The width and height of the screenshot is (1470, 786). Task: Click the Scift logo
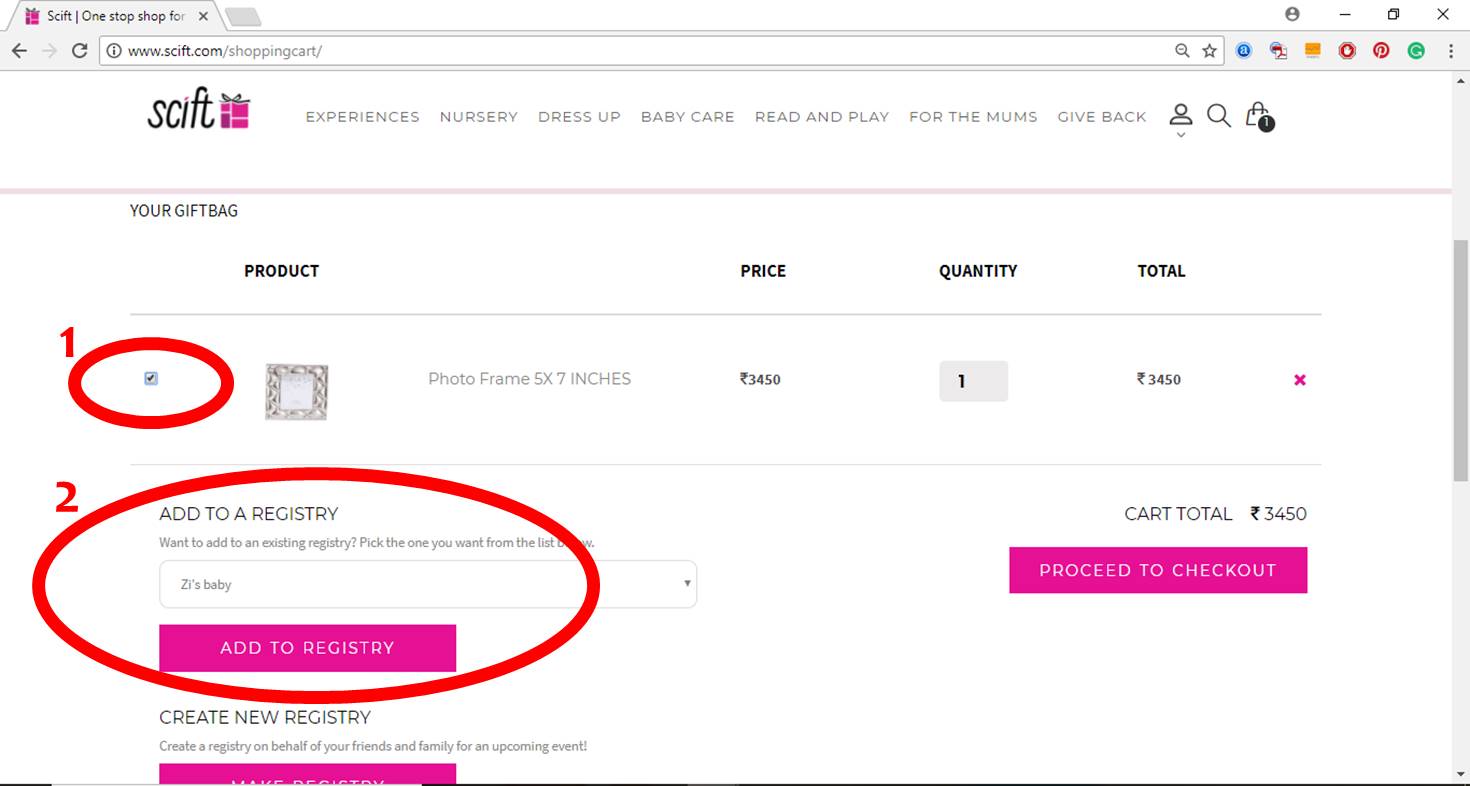[x=199, y=111]
